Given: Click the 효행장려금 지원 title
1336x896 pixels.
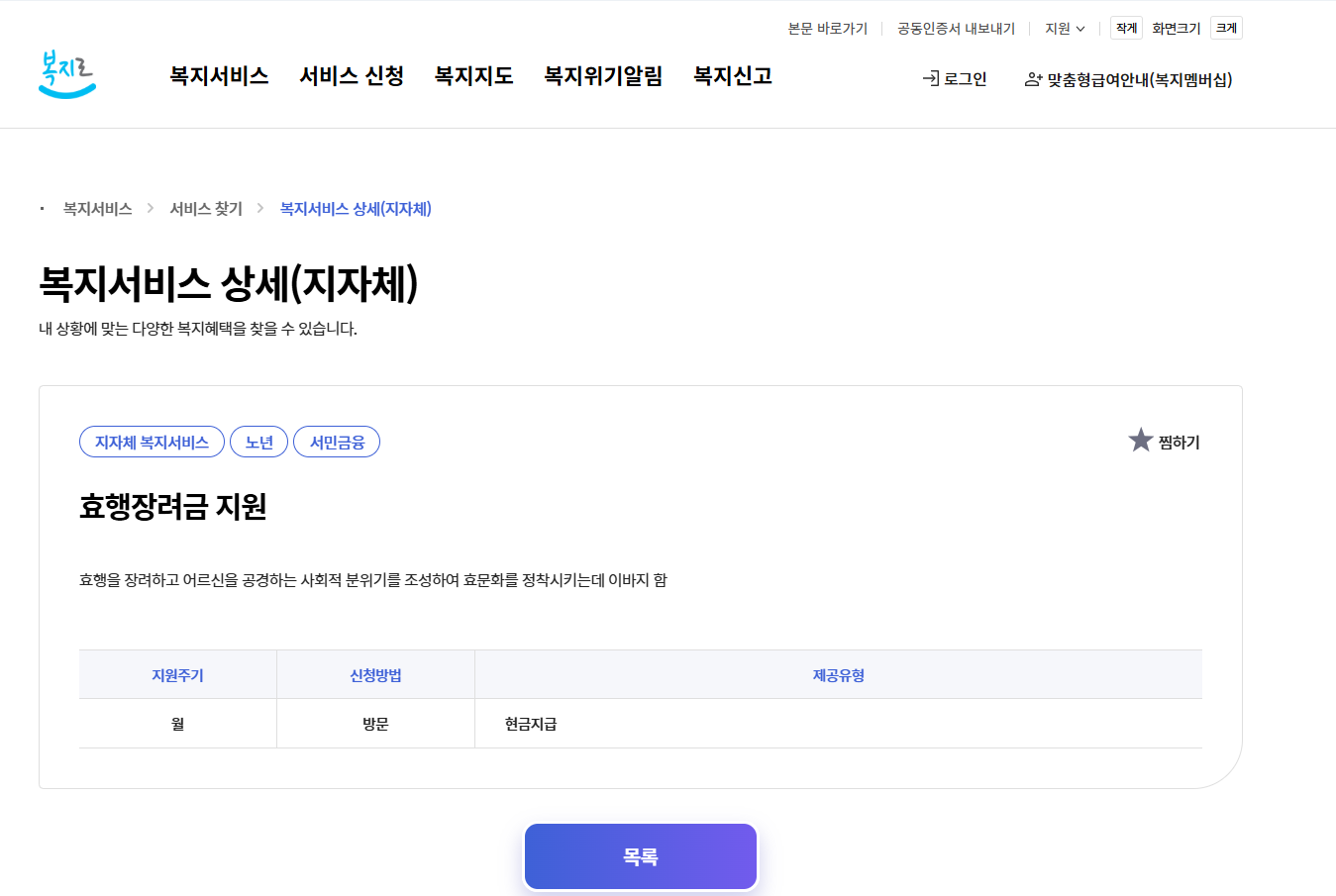Looking at the screenshot, I should tap(173, 507).
